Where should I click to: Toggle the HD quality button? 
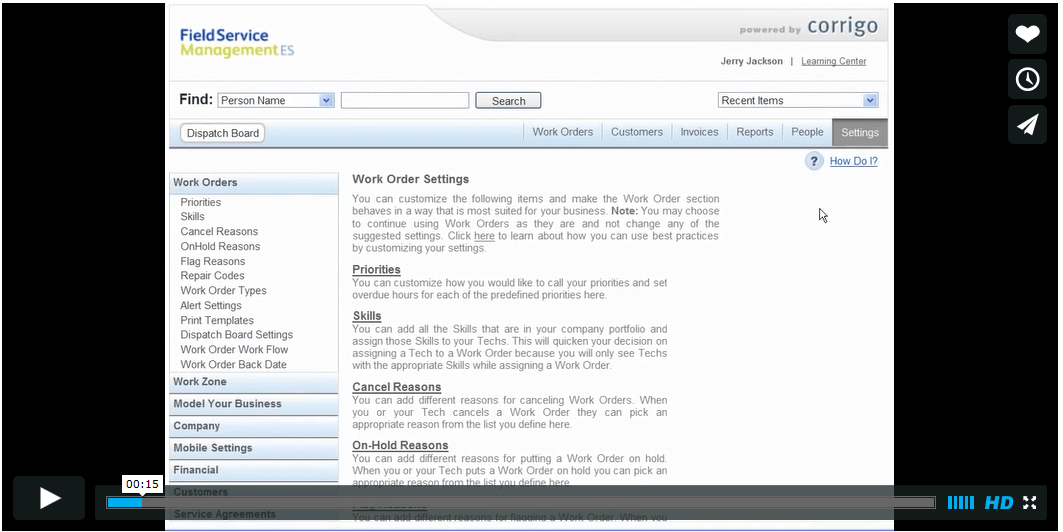point(999,503)
